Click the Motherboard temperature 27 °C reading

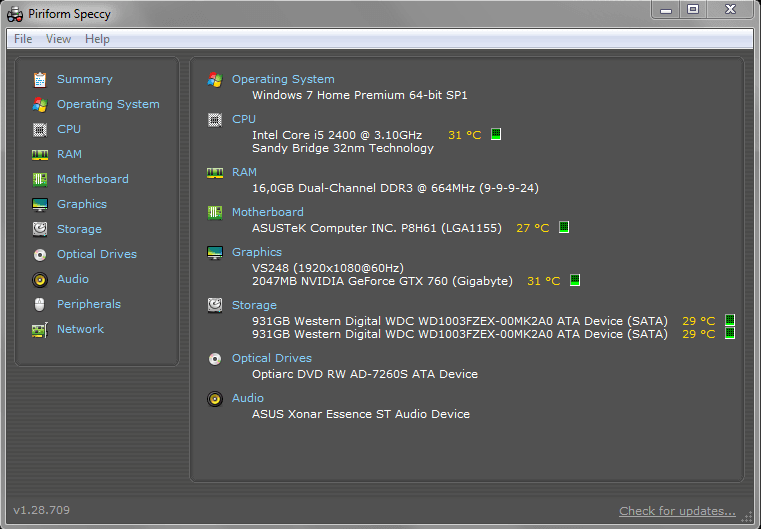[x=532, y=228]
